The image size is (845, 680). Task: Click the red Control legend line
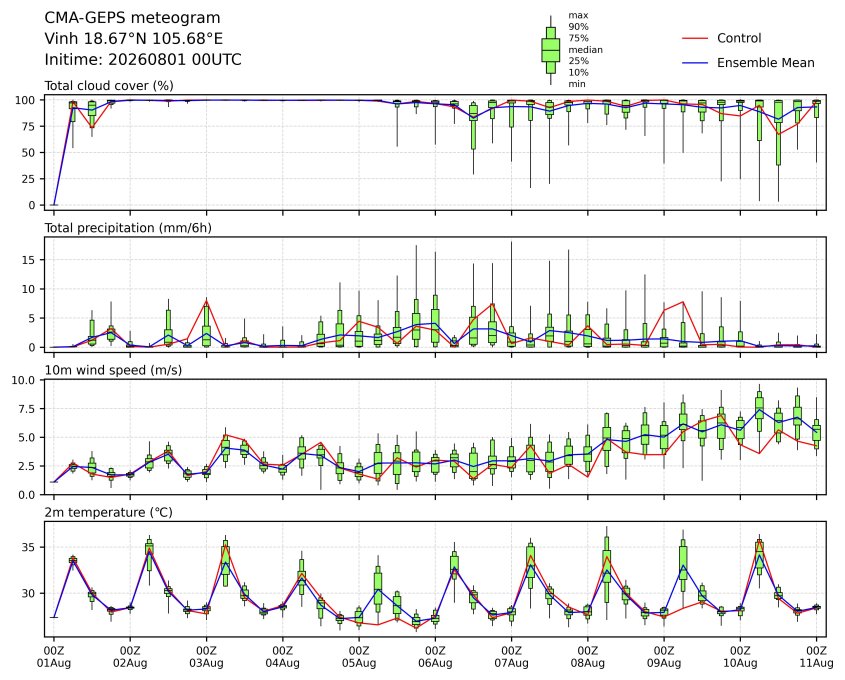click(x=695, y=38)
